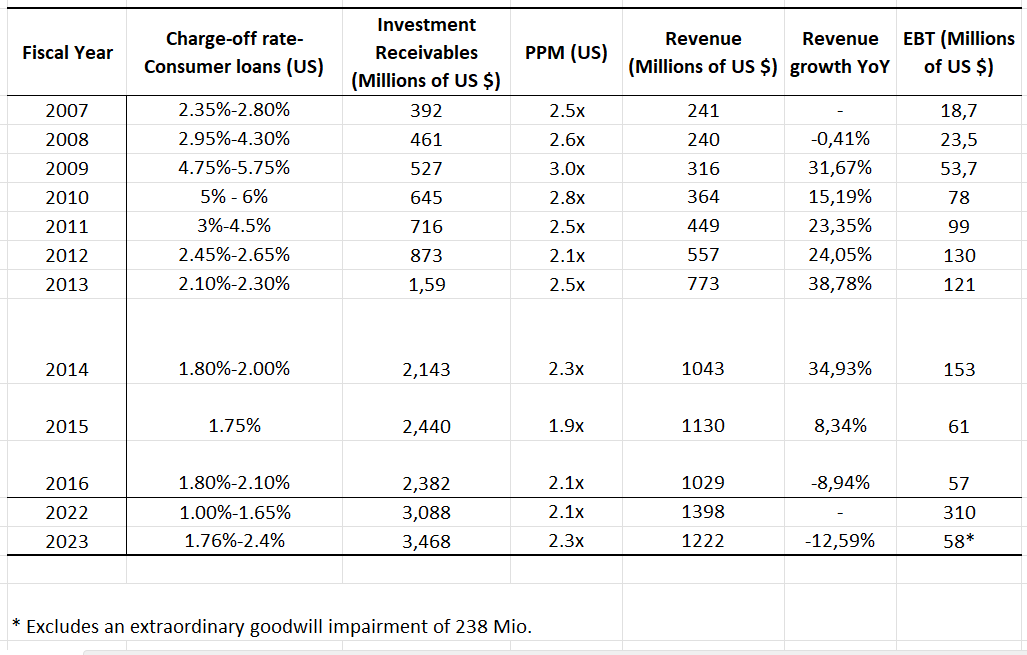Select the Revenue (Millions of US $) header
This screenshot has height=655, width=1027.
coord(703,52)
